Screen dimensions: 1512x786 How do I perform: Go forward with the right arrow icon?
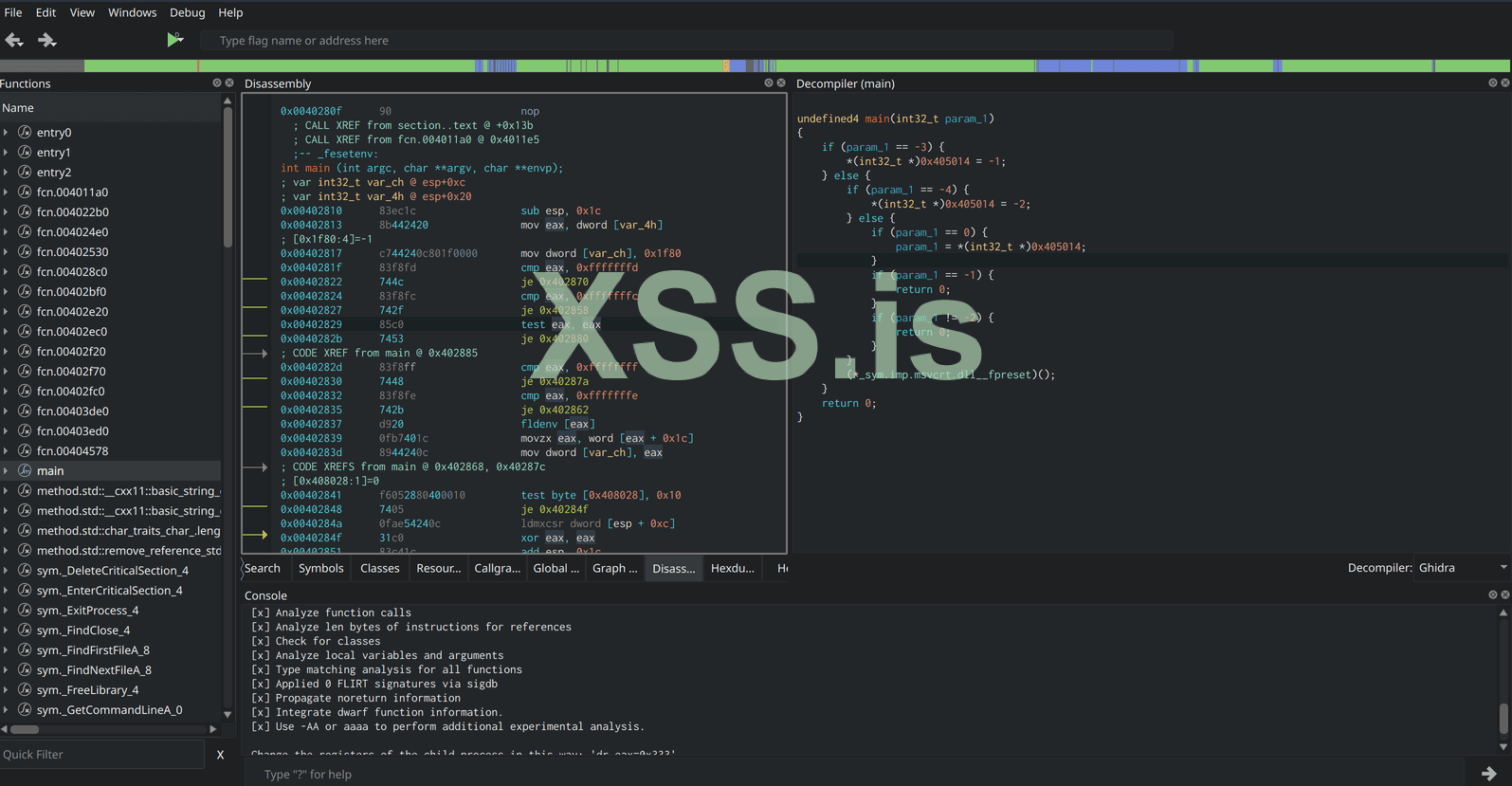pyautogui.click(x=46, y=40)
